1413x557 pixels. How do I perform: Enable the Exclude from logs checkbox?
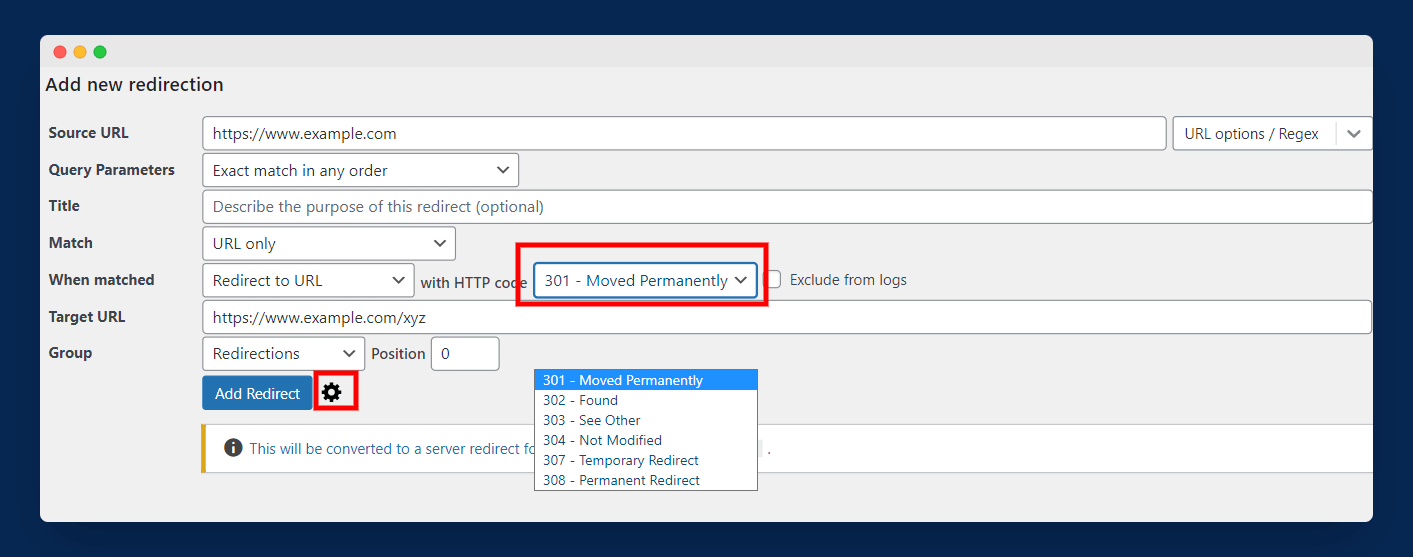pyautogui.click(x=773, y=280)
